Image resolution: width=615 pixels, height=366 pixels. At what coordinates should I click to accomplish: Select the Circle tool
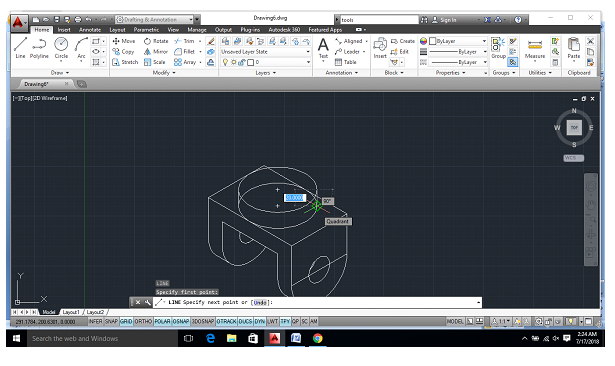(x=61, y=48)
